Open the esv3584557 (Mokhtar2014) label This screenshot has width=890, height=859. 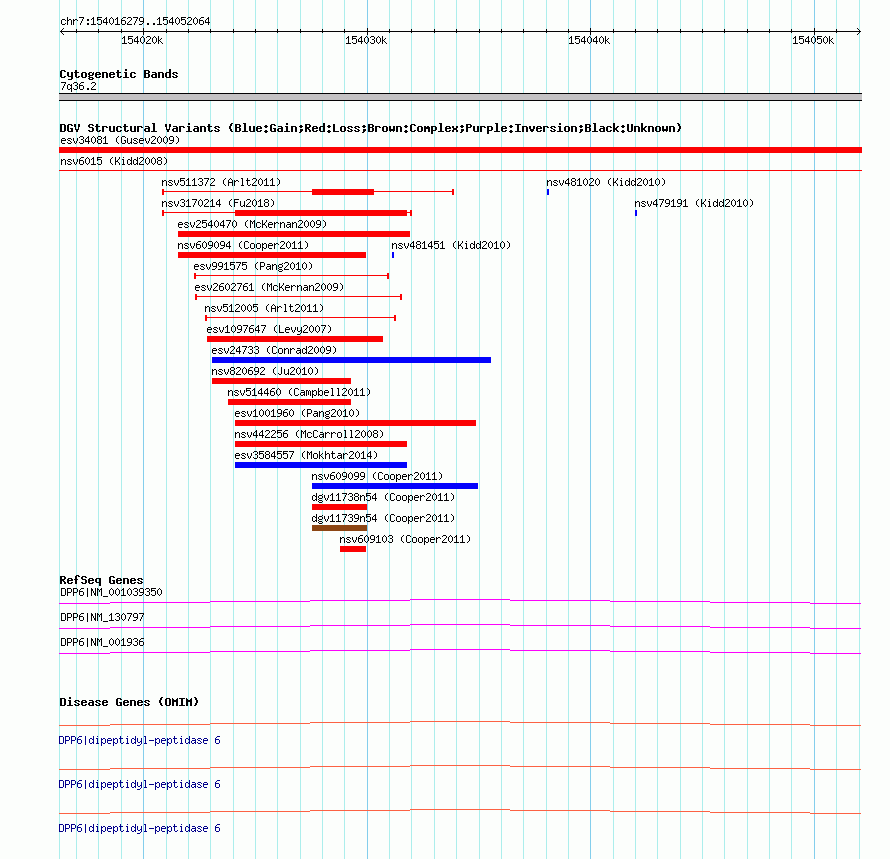[x=306, y=455]
